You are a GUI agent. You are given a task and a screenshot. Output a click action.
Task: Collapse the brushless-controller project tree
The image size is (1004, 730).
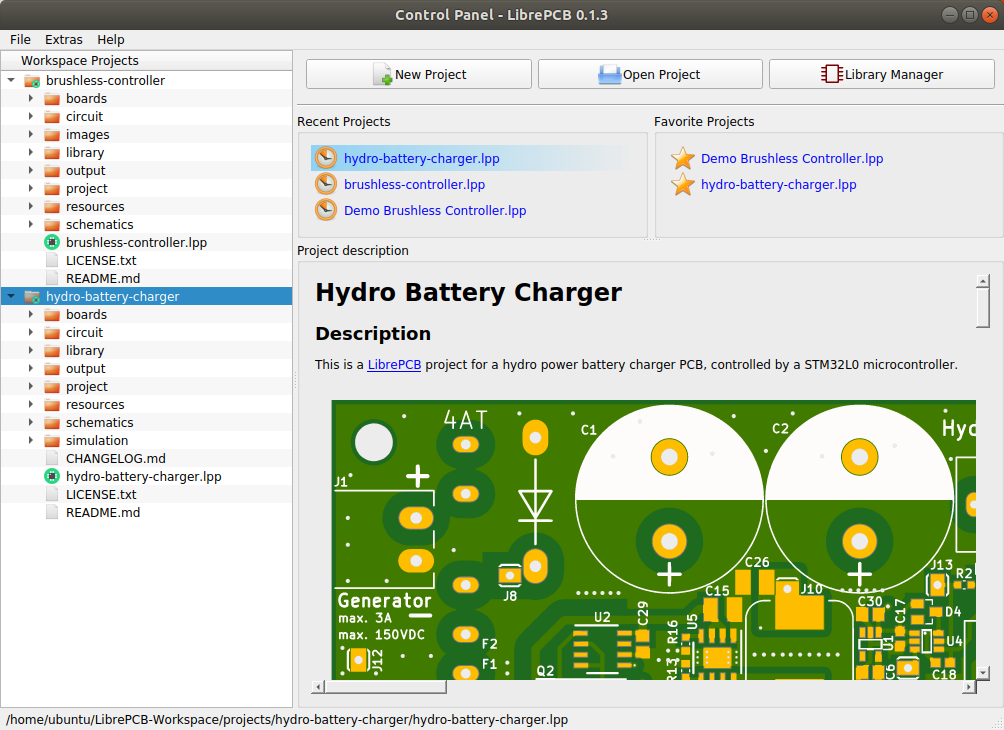(11, 81)
